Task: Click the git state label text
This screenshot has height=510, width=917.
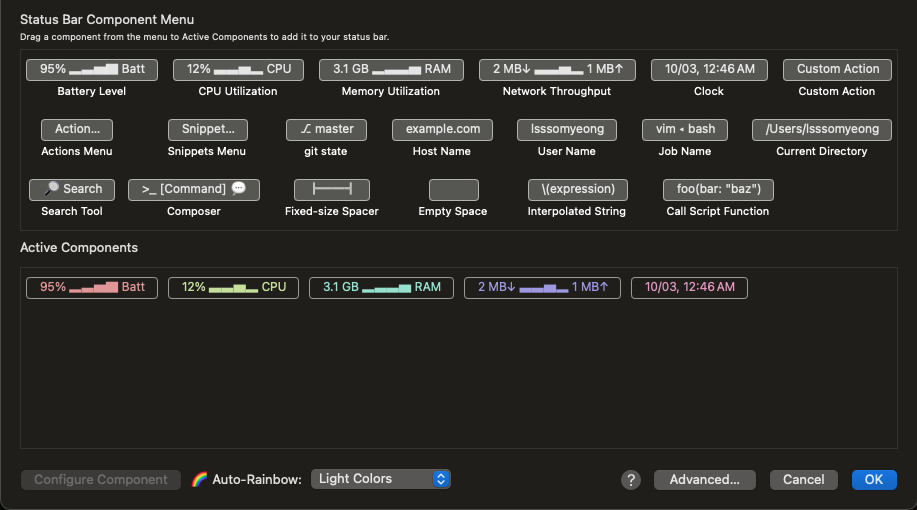Action: click(x=326, y=151)
